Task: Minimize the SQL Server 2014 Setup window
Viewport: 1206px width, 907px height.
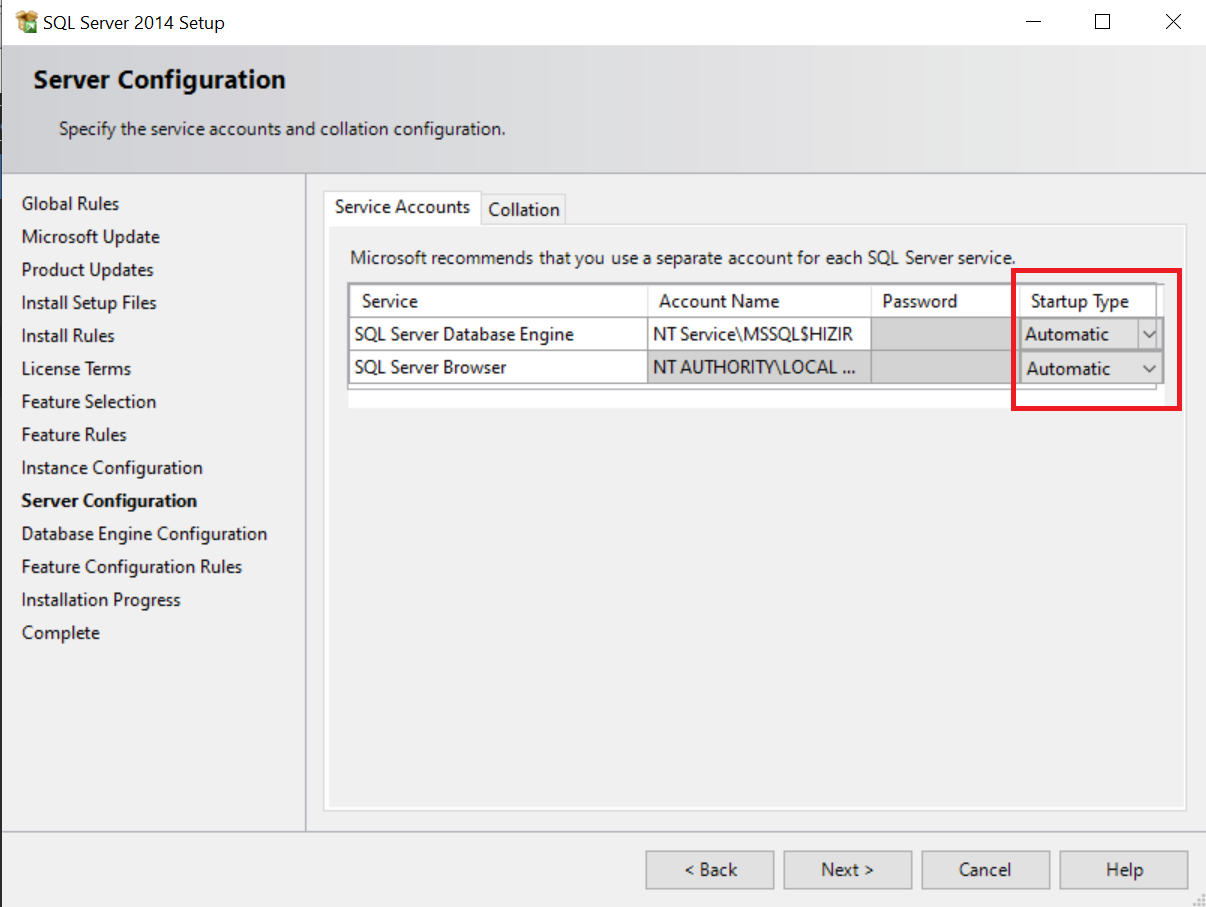Action: click(x=1031, y=22)
